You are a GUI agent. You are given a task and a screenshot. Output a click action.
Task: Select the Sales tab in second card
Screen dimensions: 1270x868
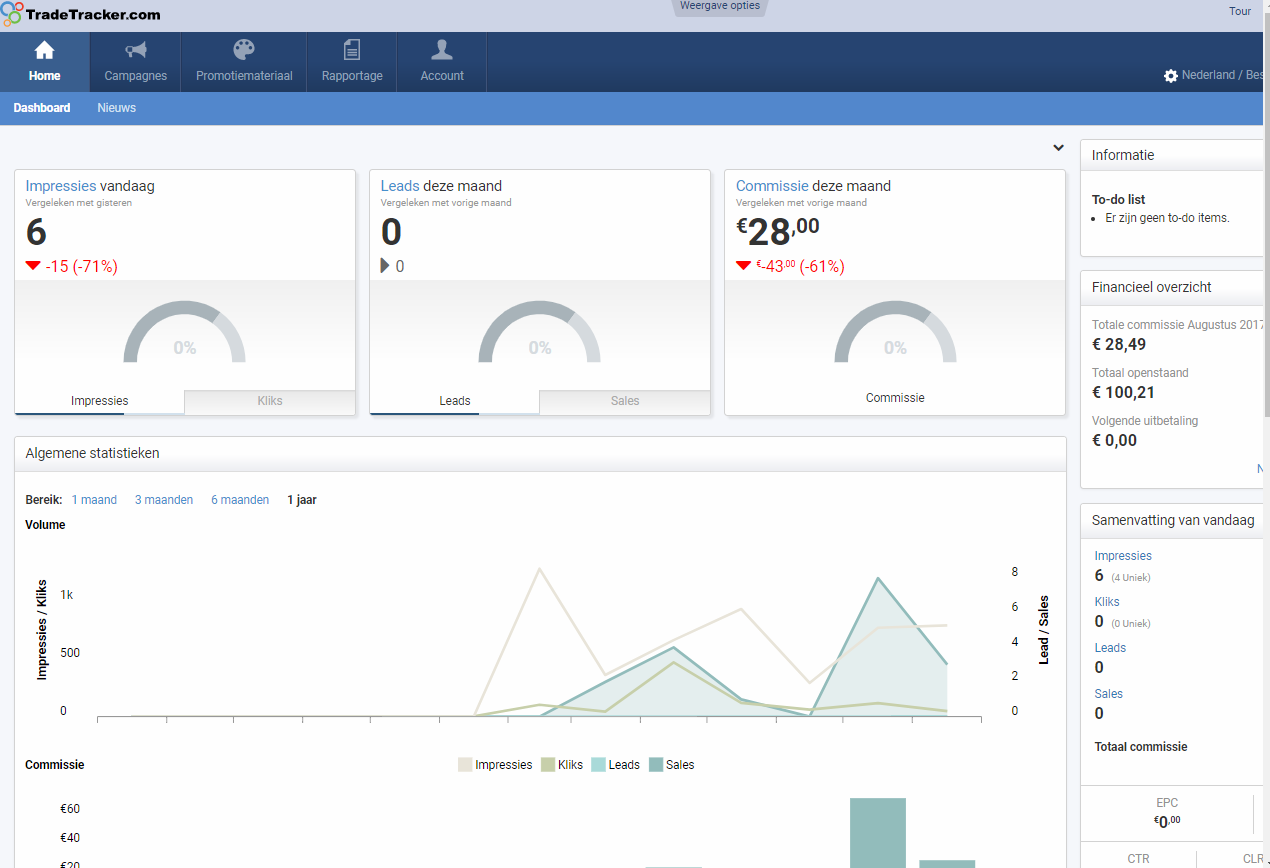coord(625,401)
